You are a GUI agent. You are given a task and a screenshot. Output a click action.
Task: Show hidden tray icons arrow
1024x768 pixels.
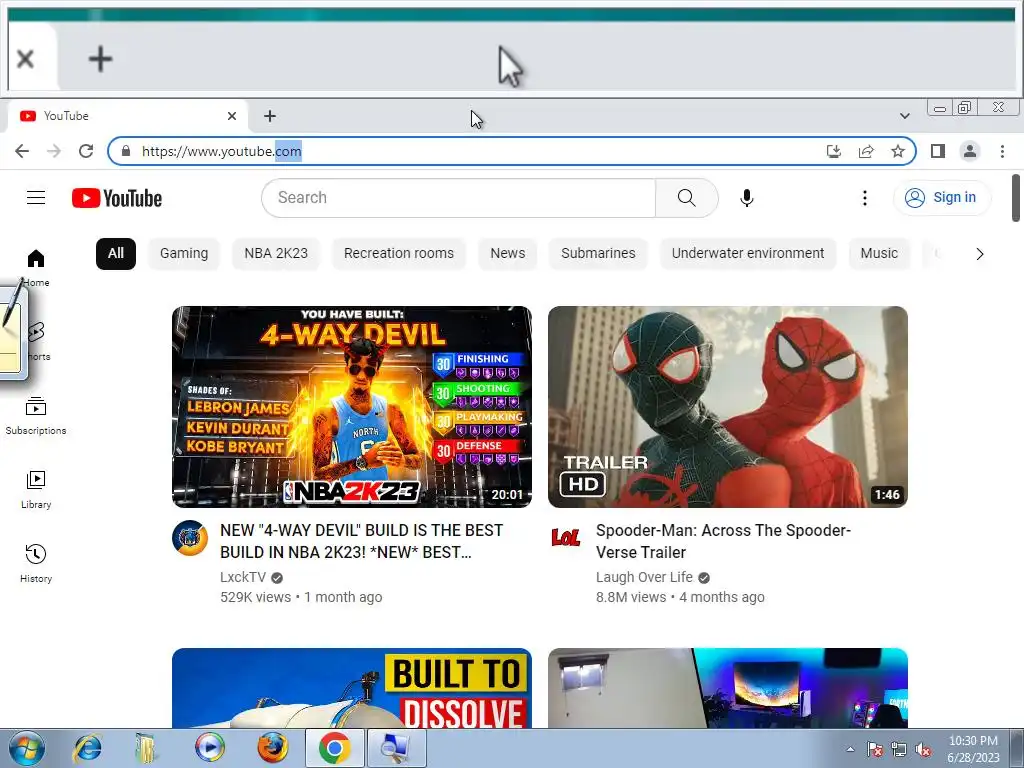pos(850,749)
